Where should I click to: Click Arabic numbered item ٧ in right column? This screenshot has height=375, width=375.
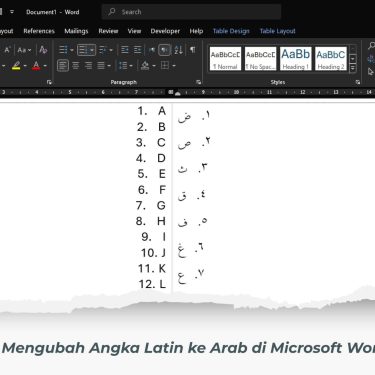pos(190,276)
